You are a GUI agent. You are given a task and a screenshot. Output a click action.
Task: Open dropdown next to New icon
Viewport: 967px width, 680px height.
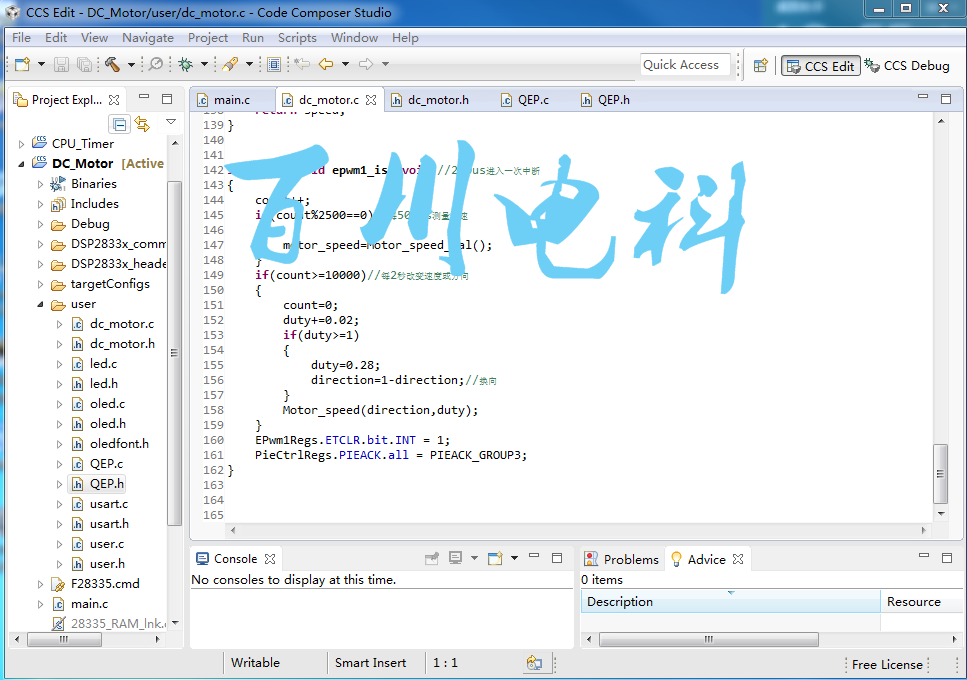[41, 64]
